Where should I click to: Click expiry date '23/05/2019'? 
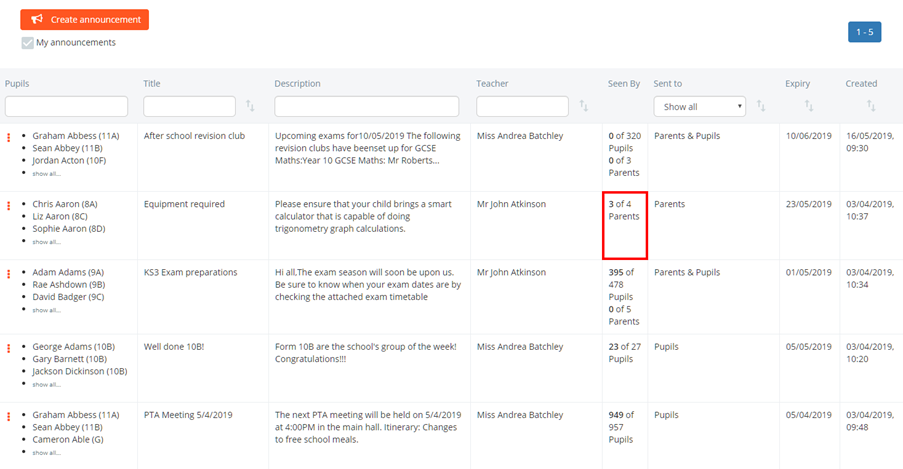point(809,204)
